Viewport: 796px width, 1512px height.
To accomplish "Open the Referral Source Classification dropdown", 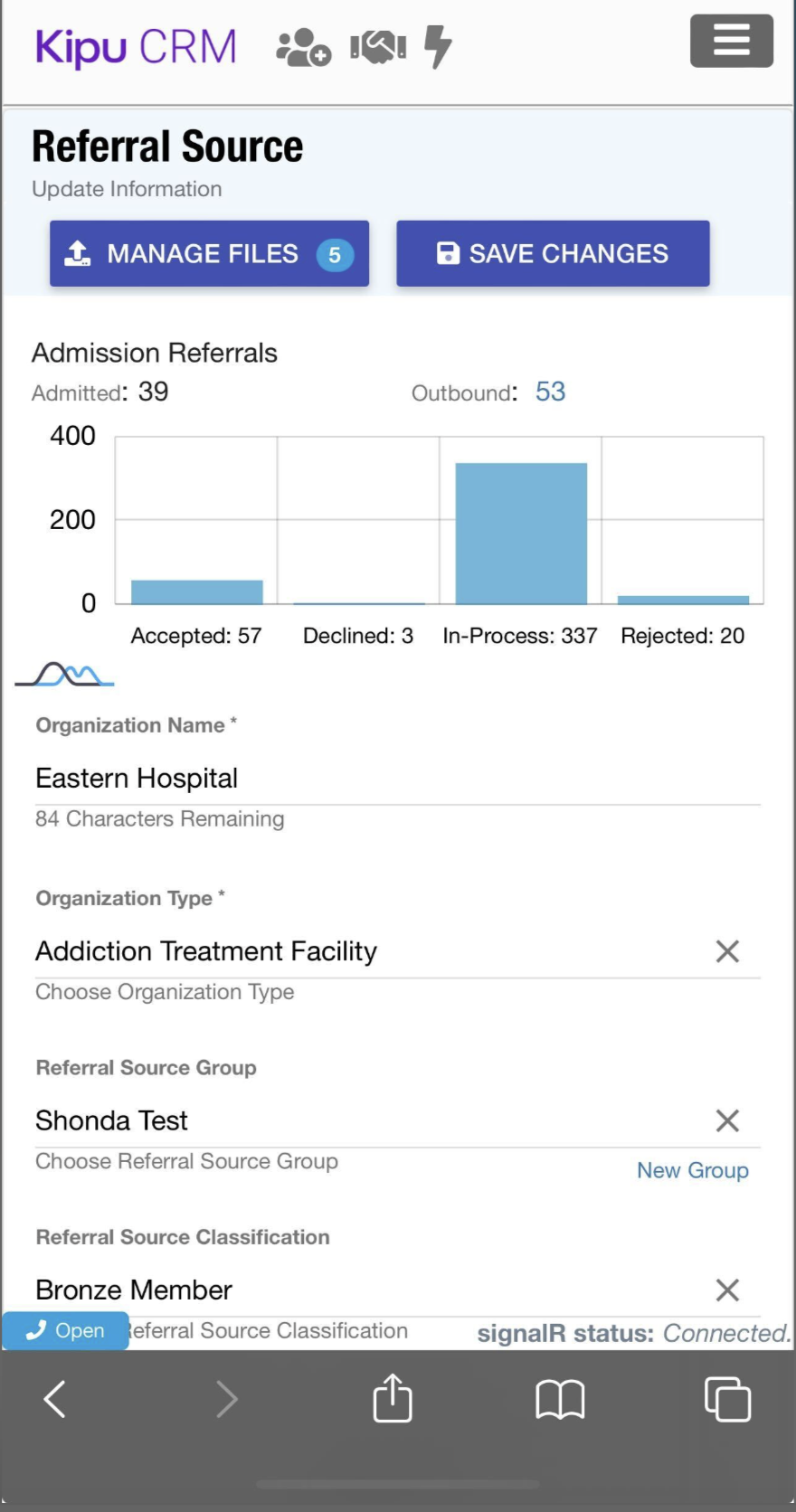I will 362,1290.
